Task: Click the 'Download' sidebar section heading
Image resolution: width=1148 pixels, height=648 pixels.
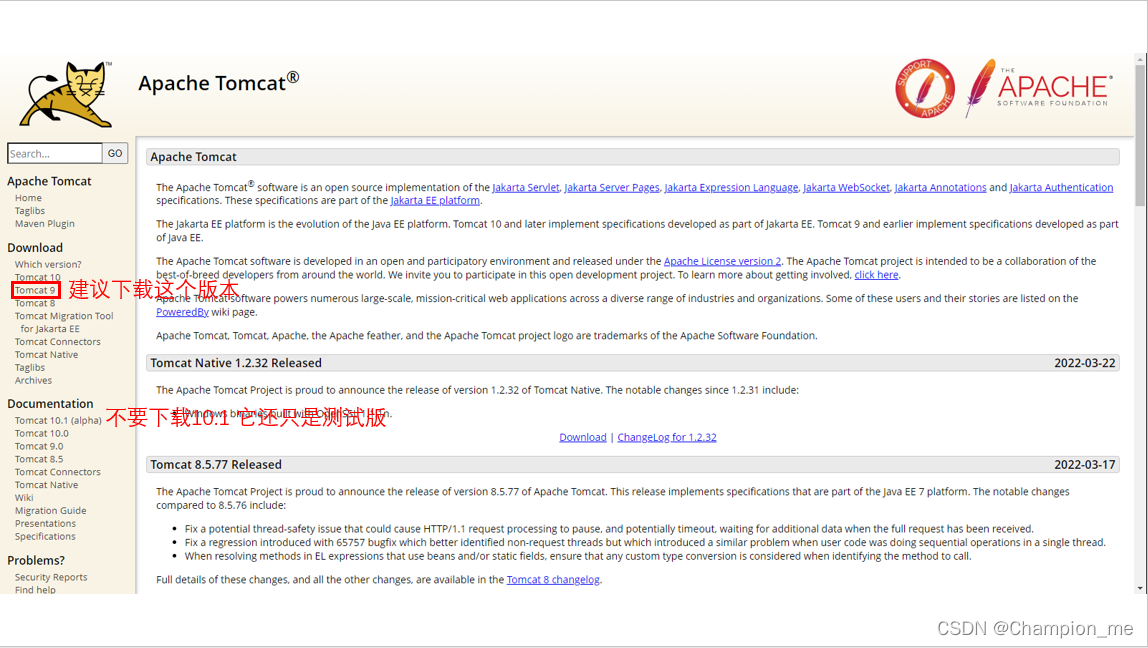Action: point(35,247)
